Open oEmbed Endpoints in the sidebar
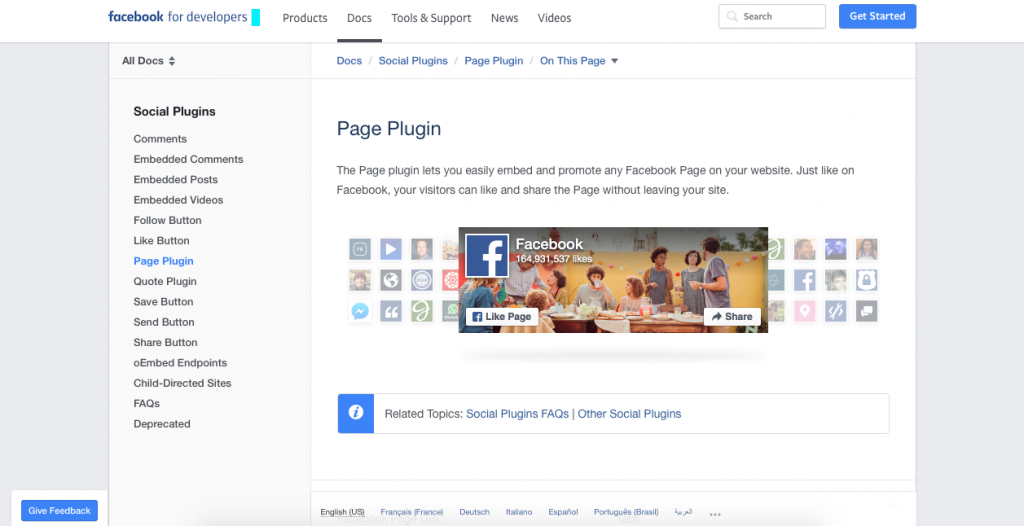This screenshot has width=1024, height=526. click(180, 363)
